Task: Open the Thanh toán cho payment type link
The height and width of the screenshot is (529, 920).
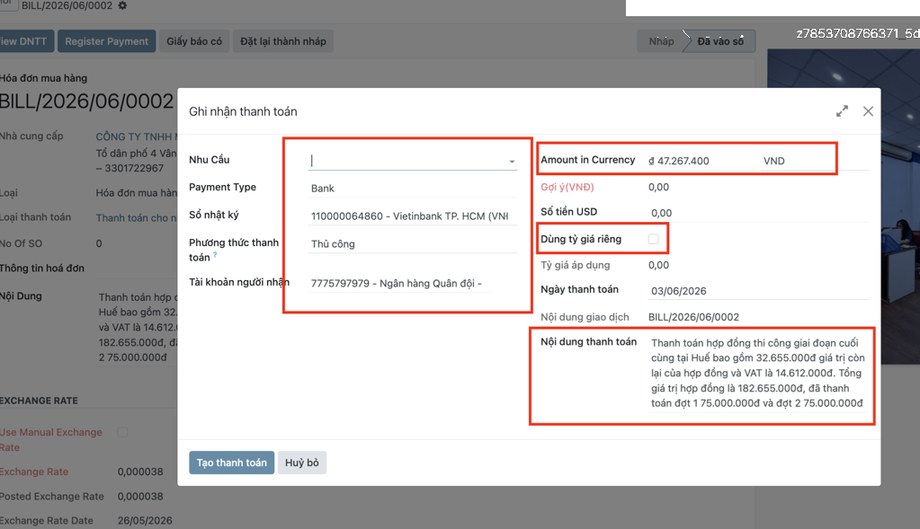Action: 136,218
